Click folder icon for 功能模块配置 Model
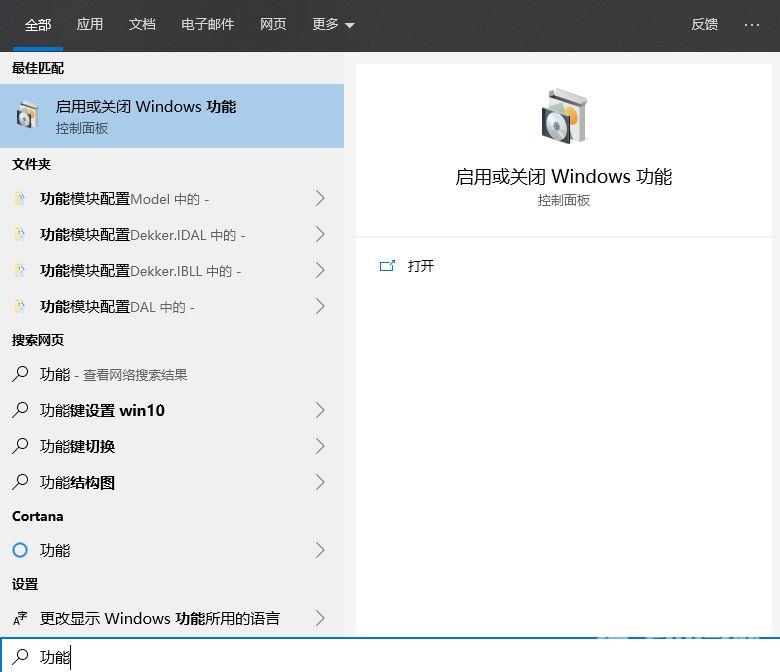Image resolution: width=780 pixels, height=672 pixels. tap(19, 199)
